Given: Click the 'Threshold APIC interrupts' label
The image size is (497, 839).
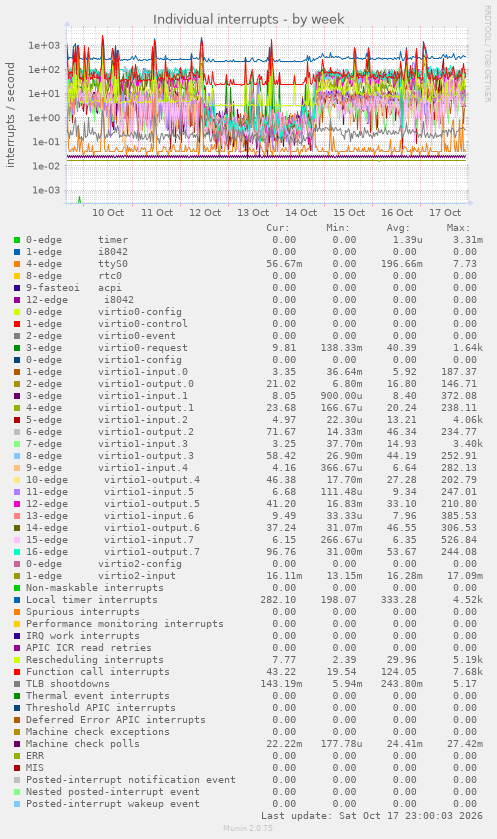Looking at the screenshot, I should tap(101, 708).
